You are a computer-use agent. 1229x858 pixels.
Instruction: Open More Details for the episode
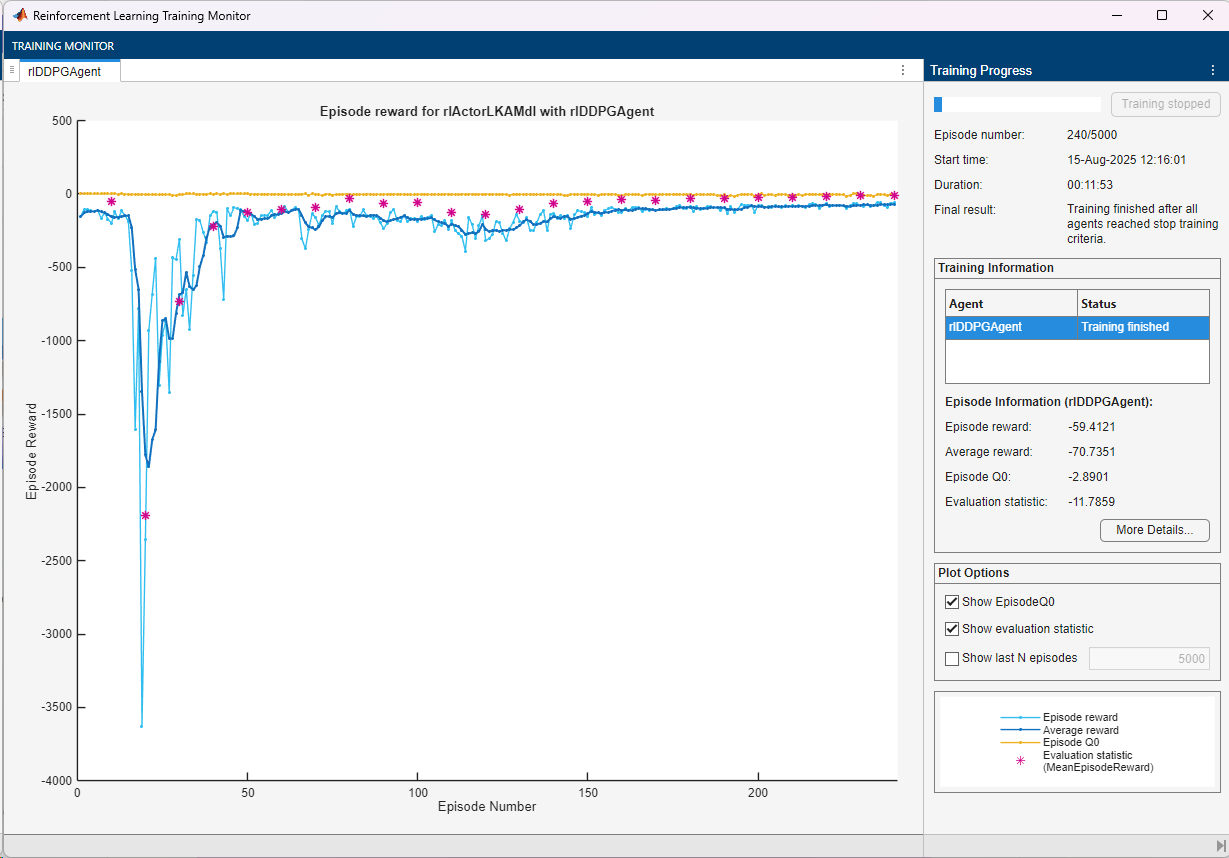click(1154, 530)
